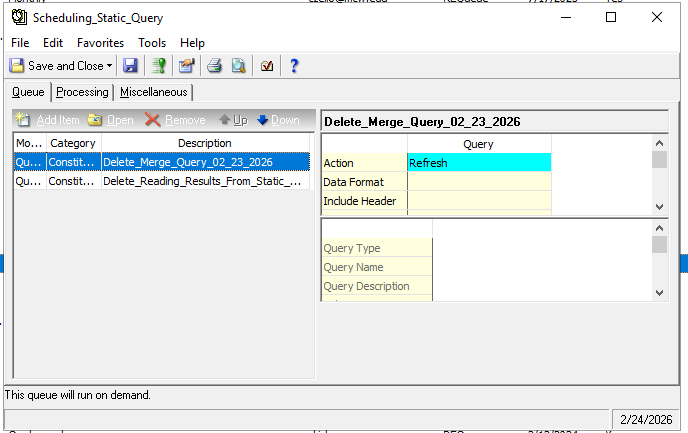Click the Save and Close floppy icon
The height and width of the screenshot is (433, 688).
click(17, 66)
